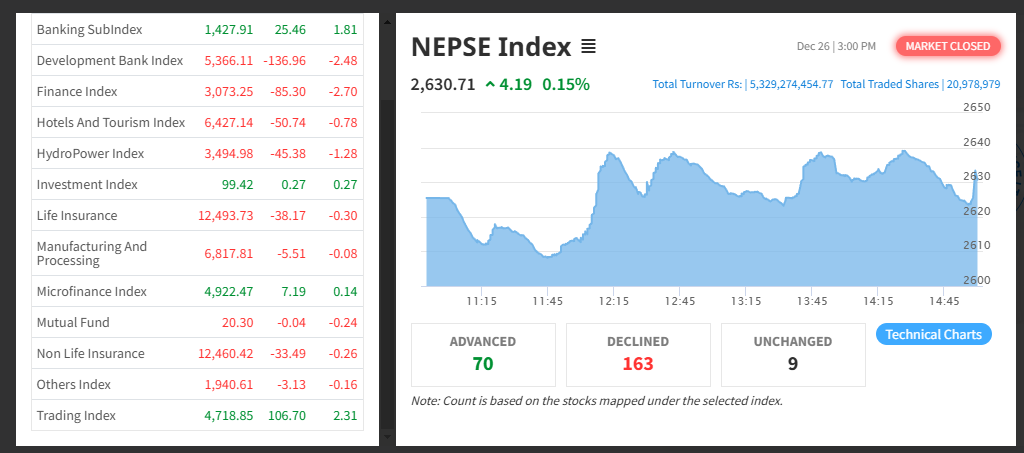Viewport: 1024px width, 453px height.
Task: Click the green up-arrow change indicator
Action: (490, 84)
